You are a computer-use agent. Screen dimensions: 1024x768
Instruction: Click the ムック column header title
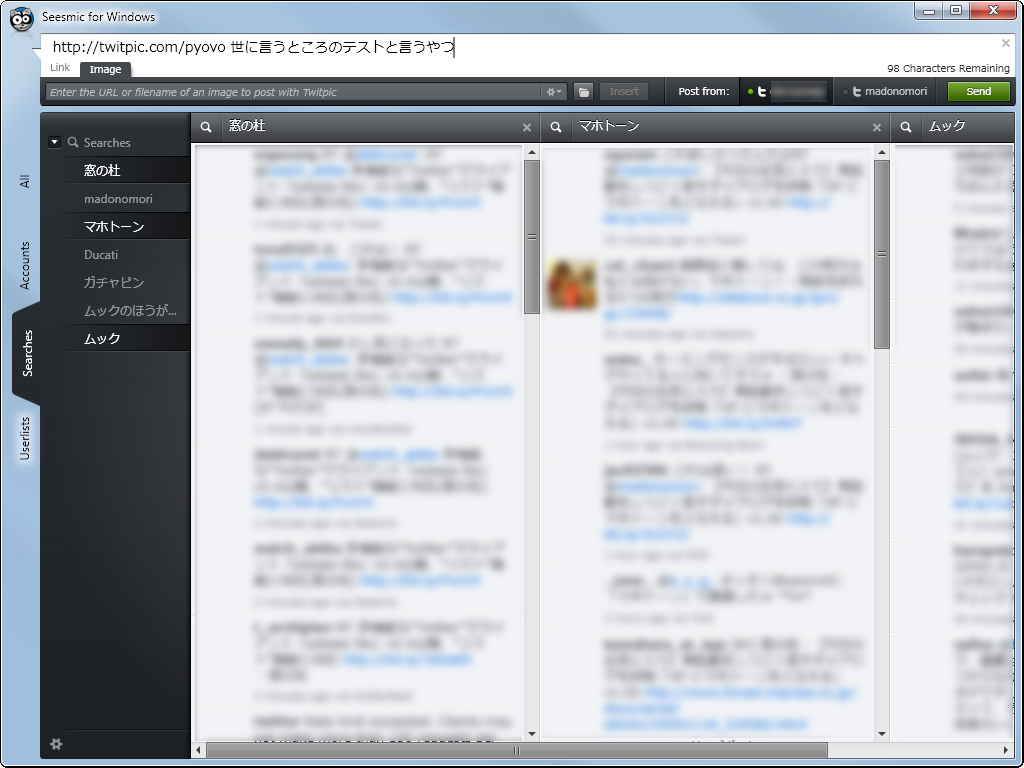[x=947, y=126]
